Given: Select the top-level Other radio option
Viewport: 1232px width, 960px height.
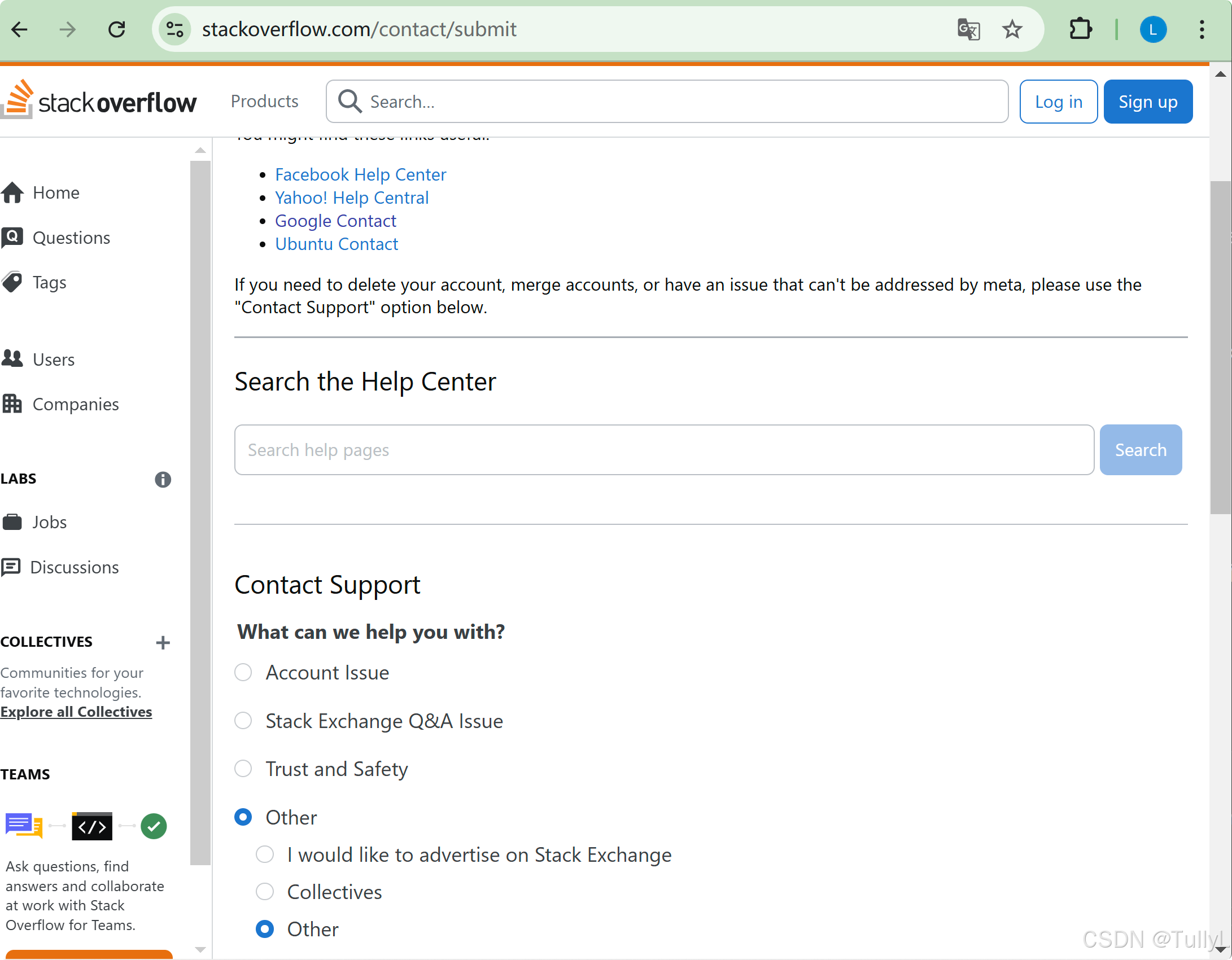Looking at the screenshot, I should click(243, 817).
